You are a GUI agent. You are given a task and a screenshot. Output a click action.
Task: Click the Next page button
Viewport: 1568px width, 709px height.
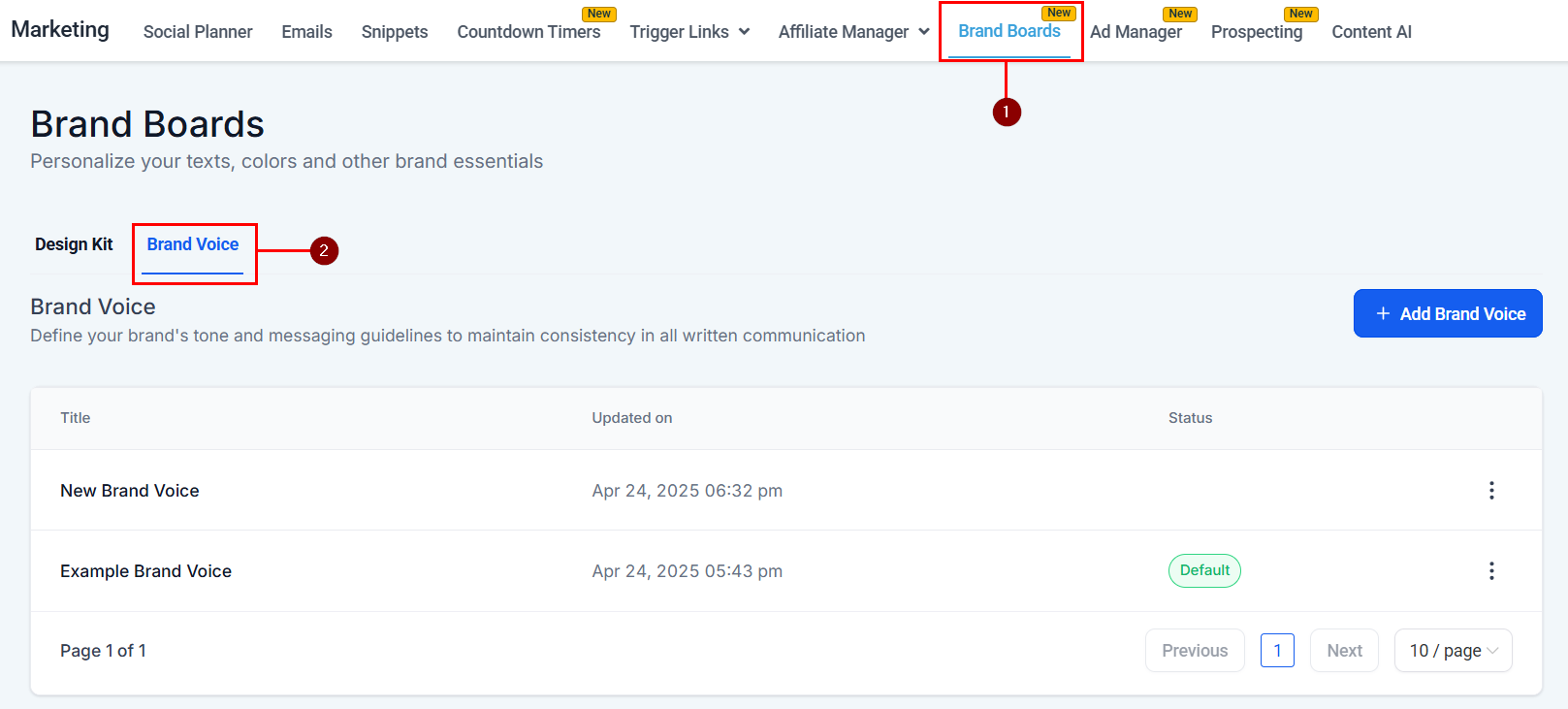click(x=1344, y=651)
